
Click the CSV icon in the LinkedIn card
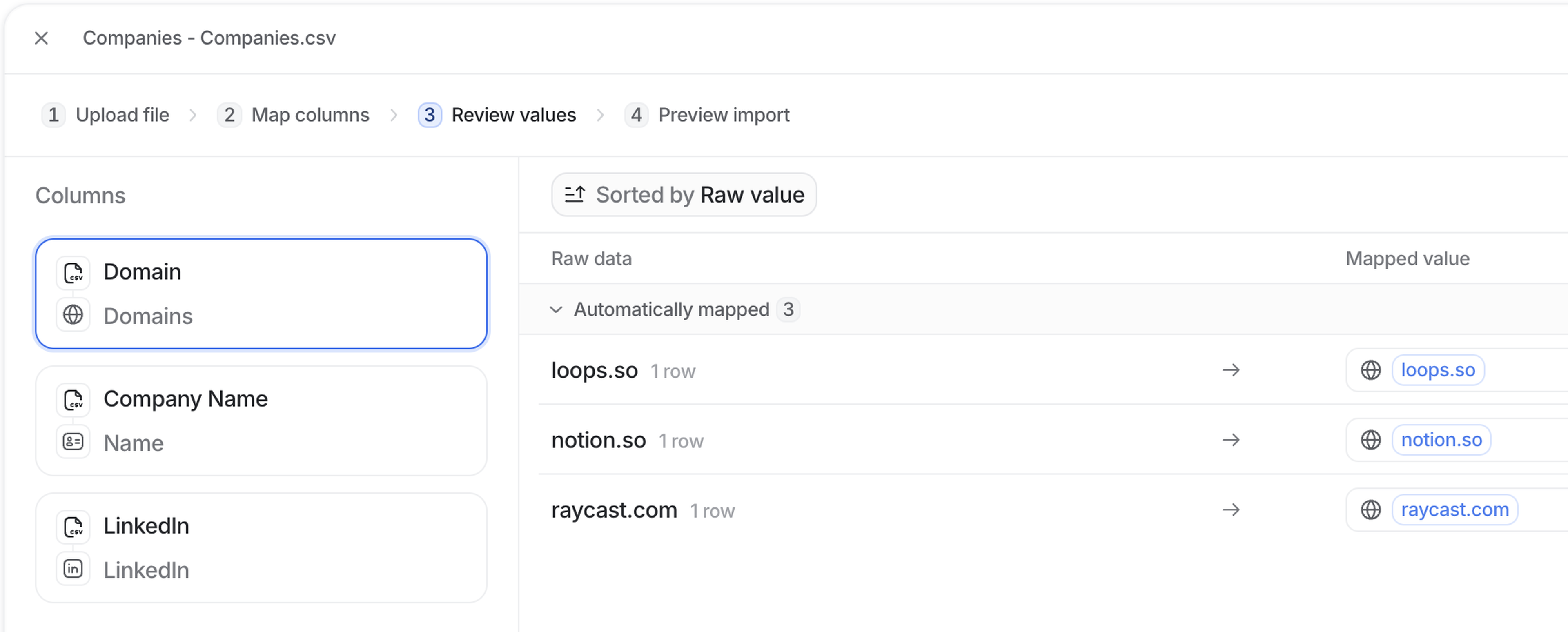(73, 527)
